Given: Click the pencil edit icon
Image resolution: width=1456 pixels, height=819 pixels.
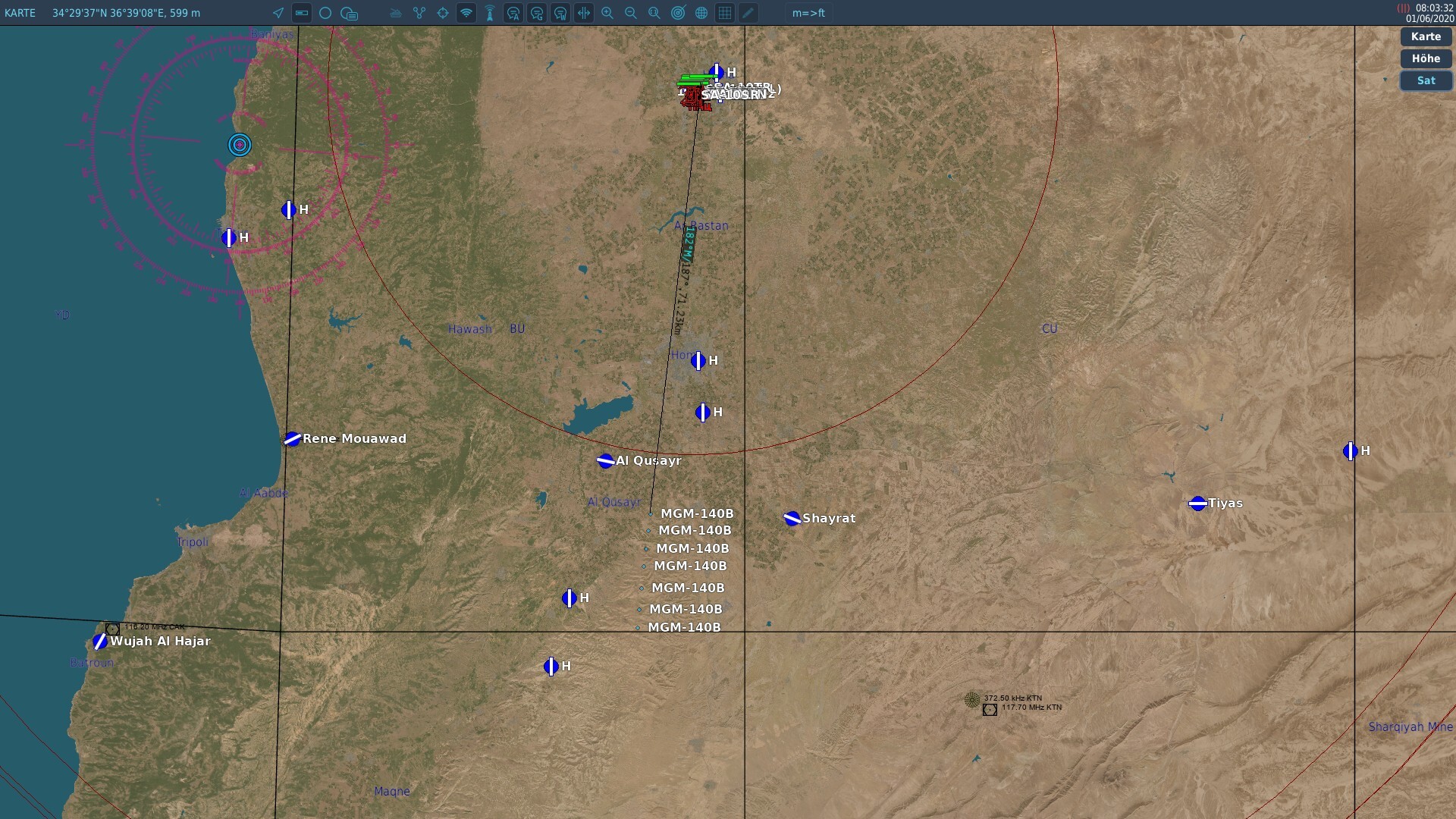Looking at the screenshot, I should click(748, 13).
